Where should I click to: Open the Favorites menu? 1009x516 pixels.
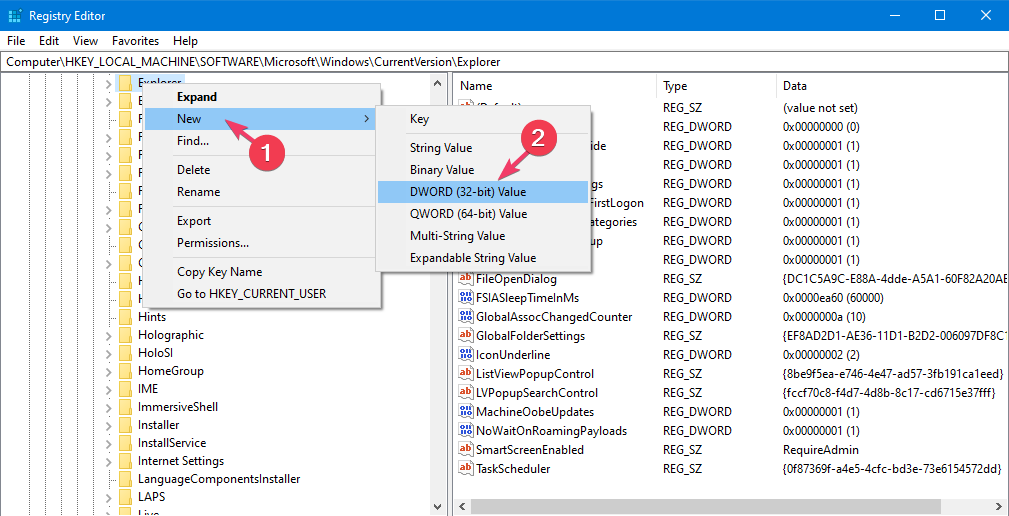click(x=135, y=41)
